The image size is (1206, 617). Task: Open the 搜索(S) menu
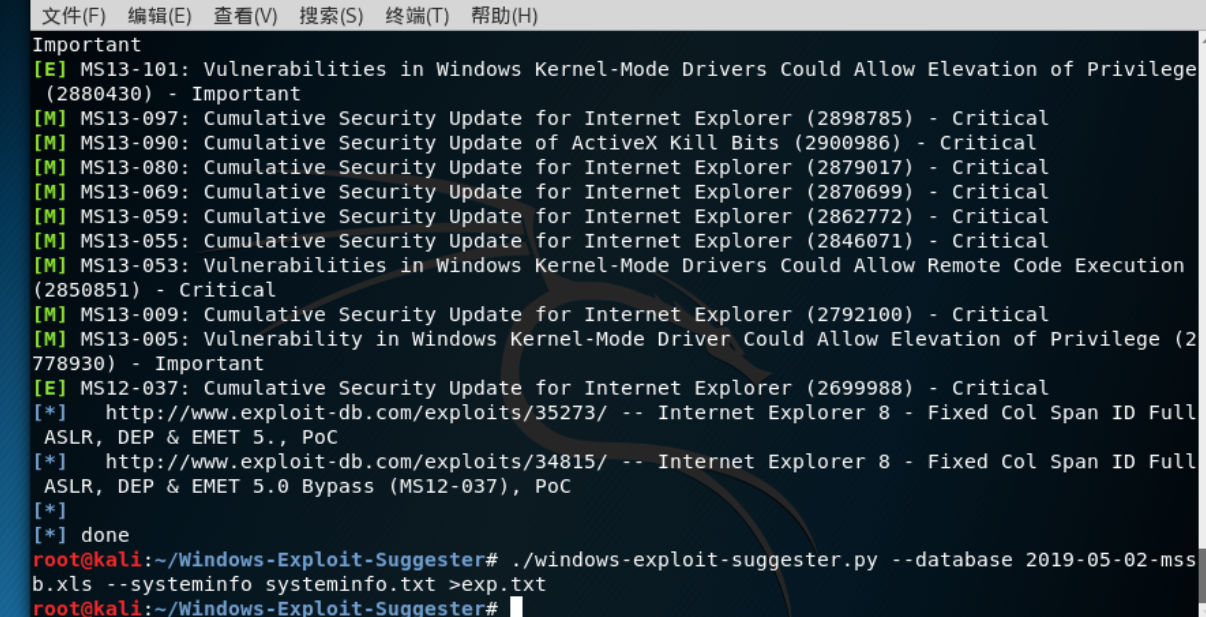click(x=331, y=16)
